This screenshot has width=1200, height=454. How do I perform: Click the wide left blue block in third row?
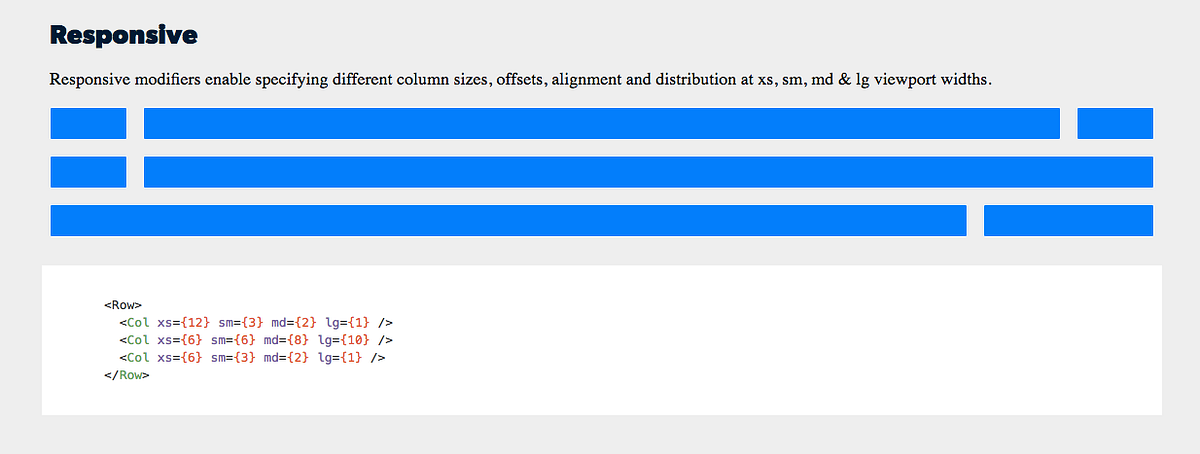[508, 220]
